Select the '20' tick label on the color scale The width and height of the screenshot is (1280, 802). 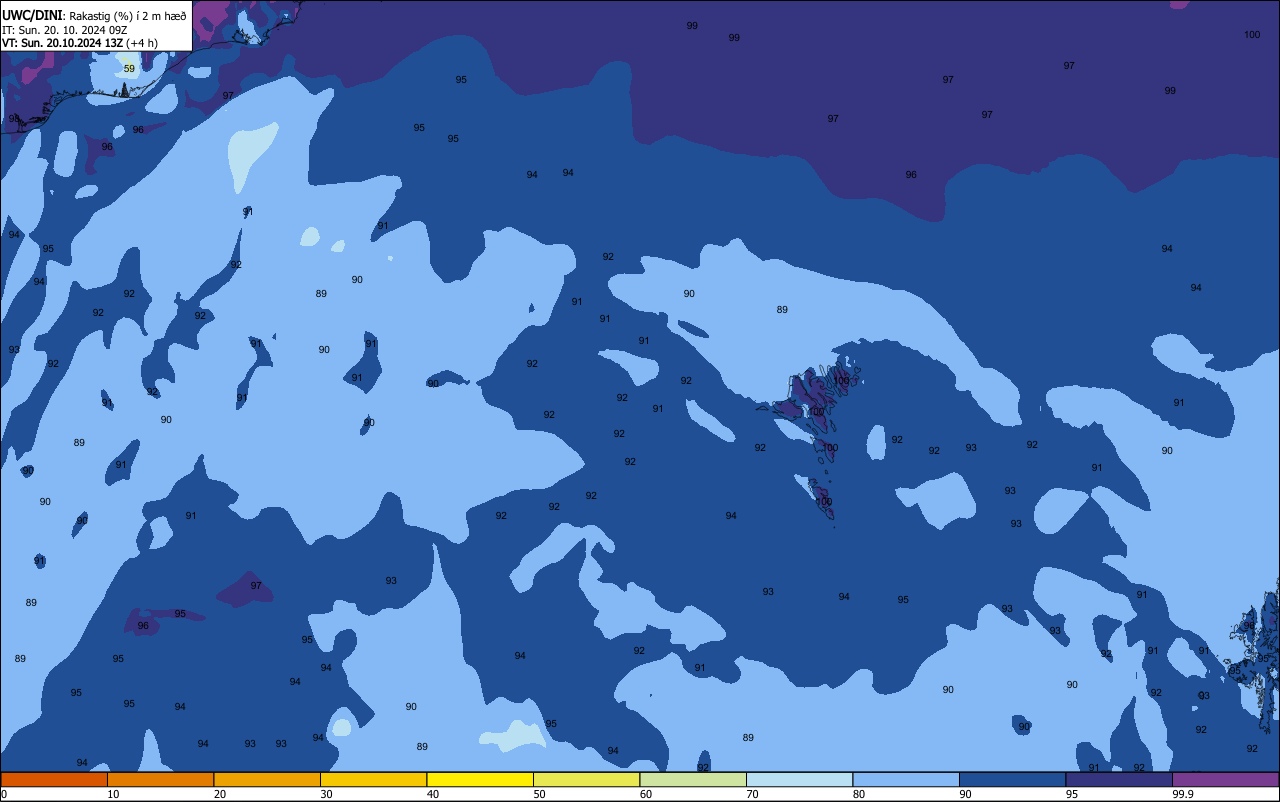pyautogui.click(x=220, y=794)
